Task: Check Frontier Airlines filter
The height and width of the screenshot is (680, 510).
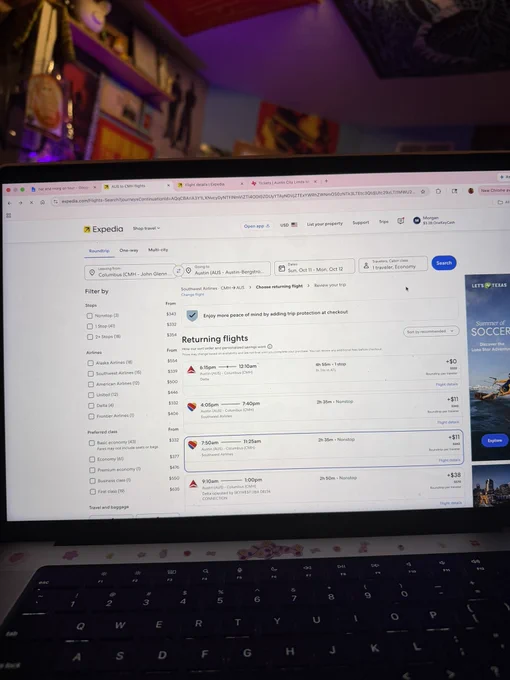Action: (92, 416)
